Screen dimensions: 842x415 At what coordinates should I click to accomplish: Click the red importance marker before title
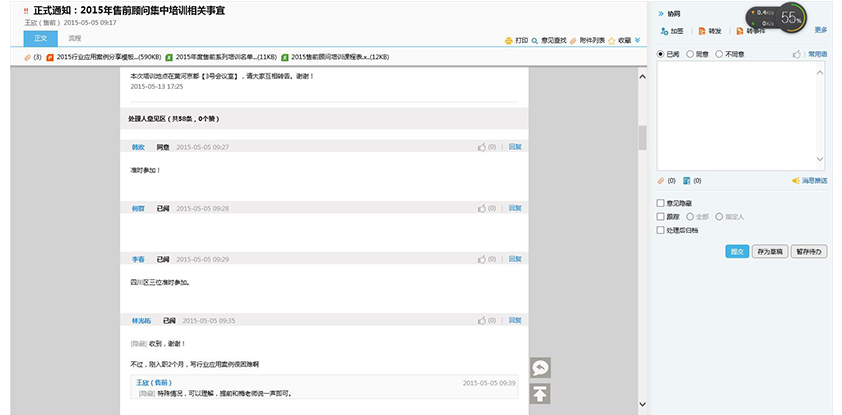click(26, 11)
